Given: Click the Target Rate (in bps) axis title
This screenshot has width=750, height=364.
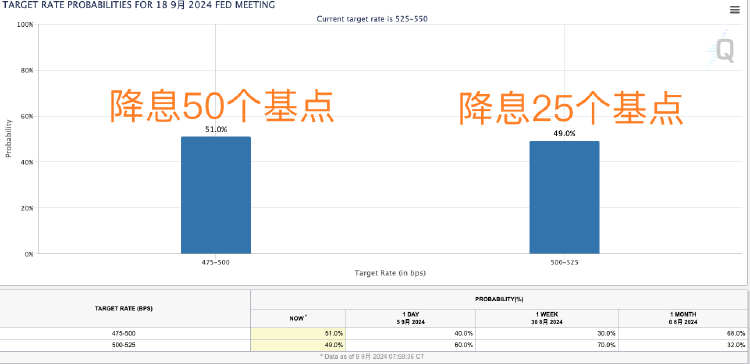Looking at the screenshot, I should click(x=390, y=273).
